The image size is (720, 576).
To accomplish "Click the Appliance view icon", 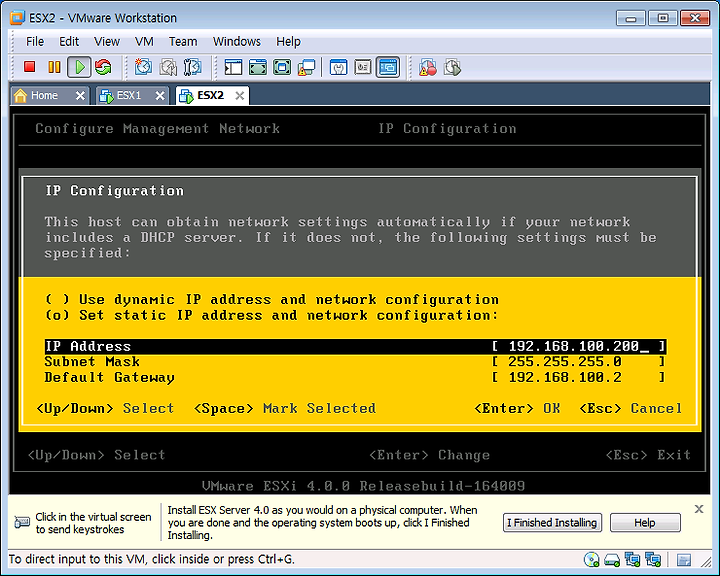I will tap(363, 68).
